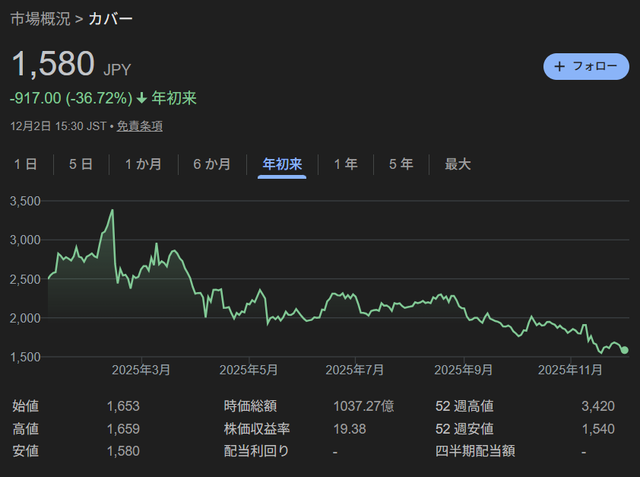
Task: Click the 2025年3月 axis label
Action: (141, 370)
